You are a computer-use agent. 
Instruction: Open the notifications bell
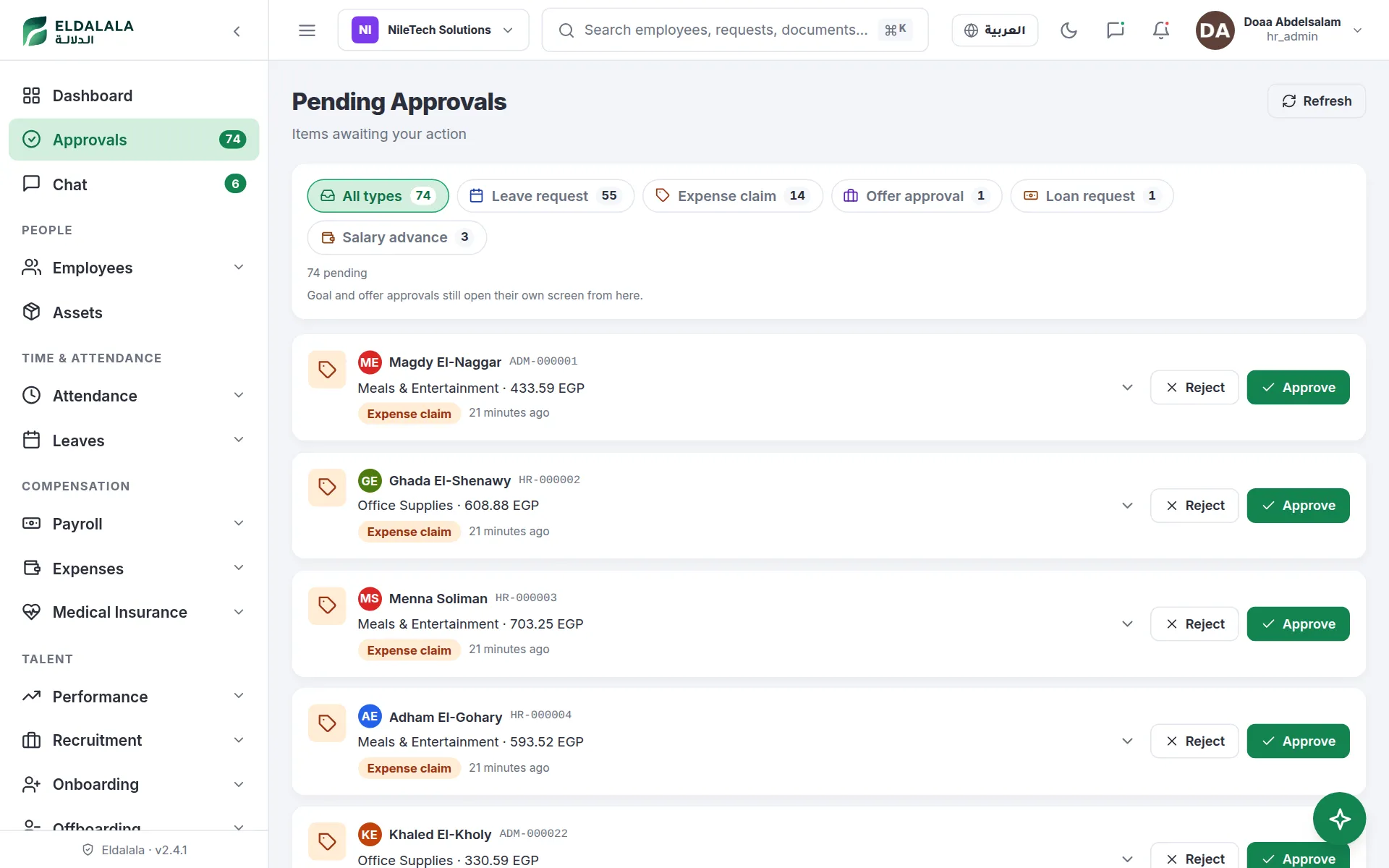[x=1161, y=30]
